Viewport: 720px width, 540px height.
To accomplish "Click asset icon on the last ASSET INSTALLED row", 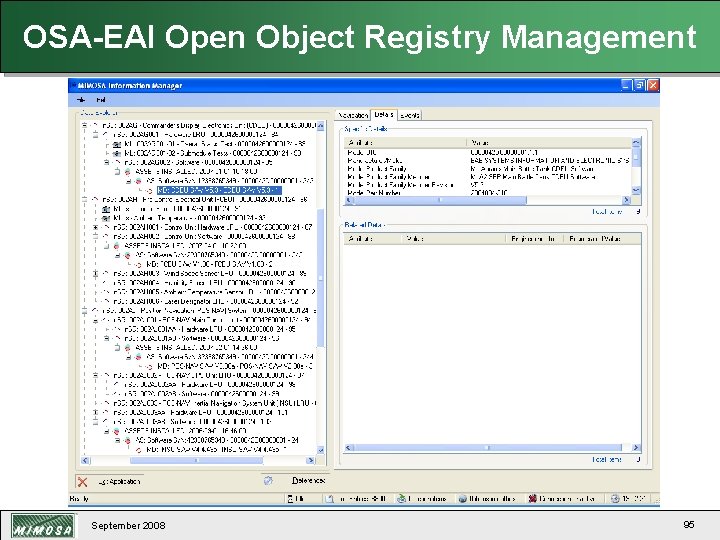I will click(117, 431).
